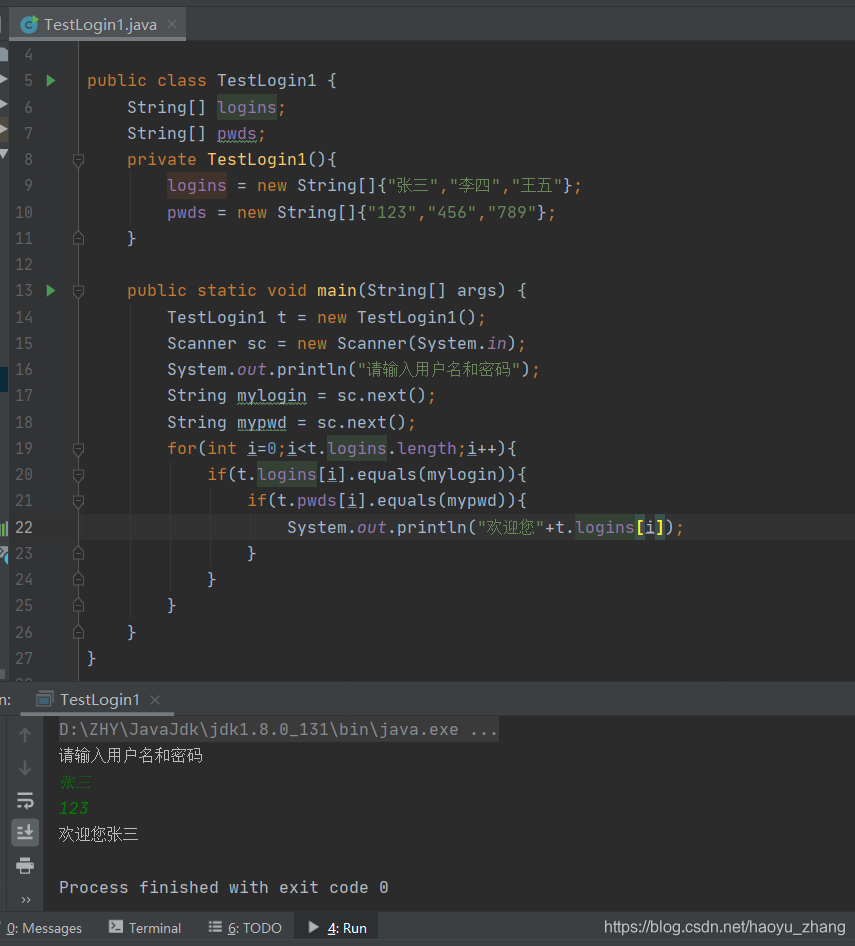Click the Run play icon in bottom bar
The image size is (855, 946).
click(313, 927)
